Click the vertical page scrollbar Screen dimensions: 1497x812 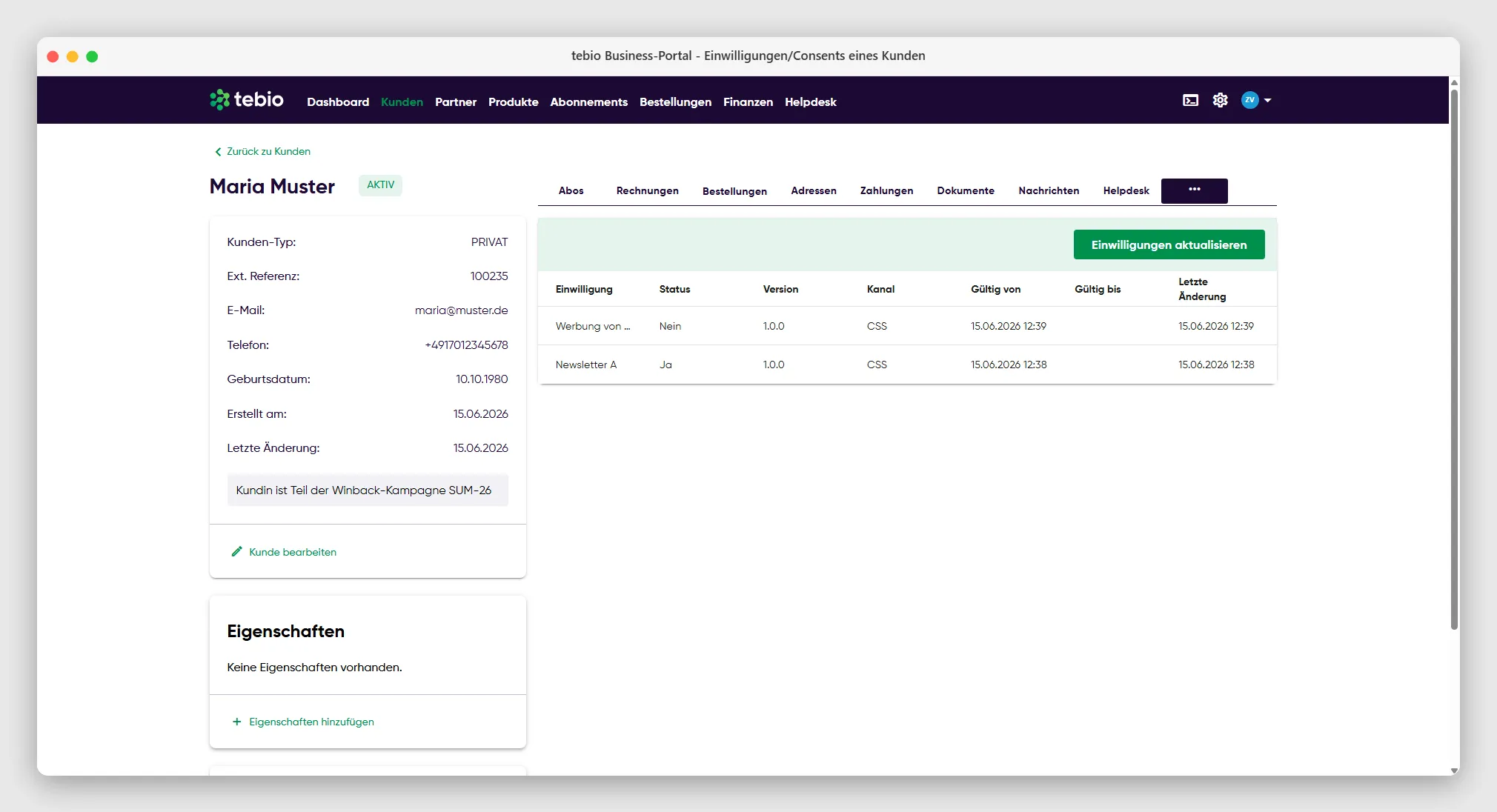tap(1454, 359)
